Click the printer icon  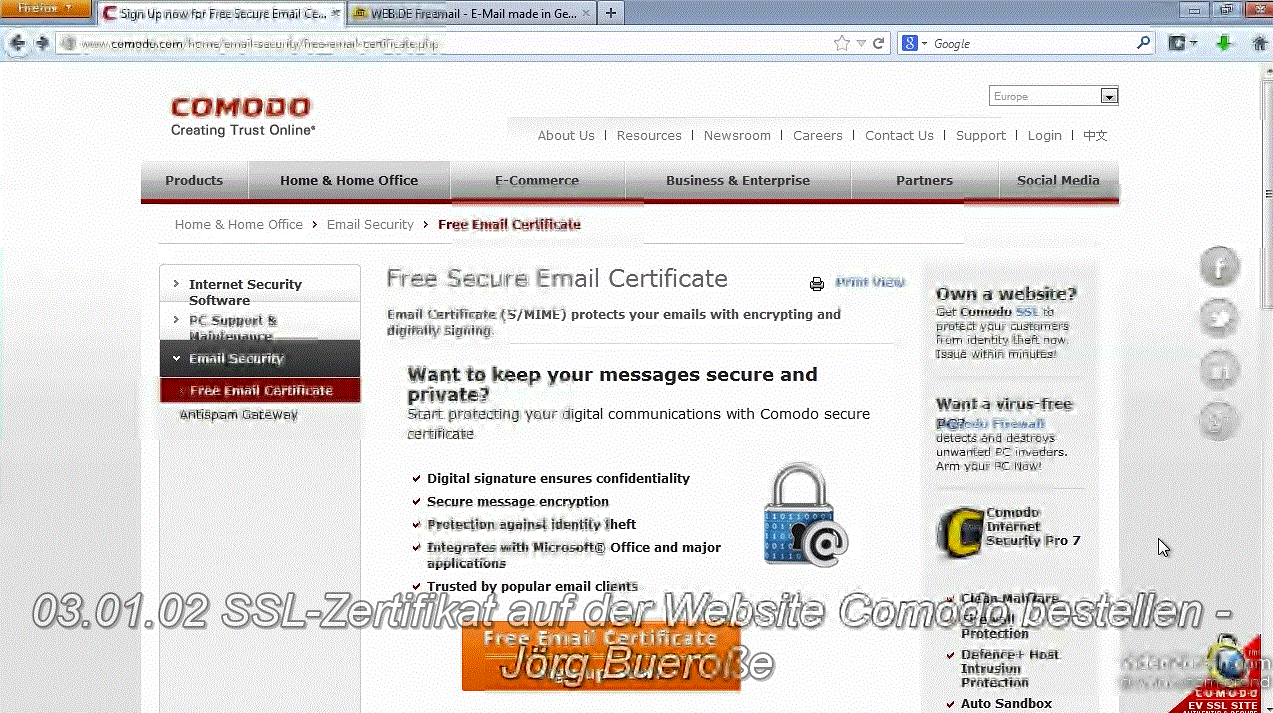pos(817,284)
